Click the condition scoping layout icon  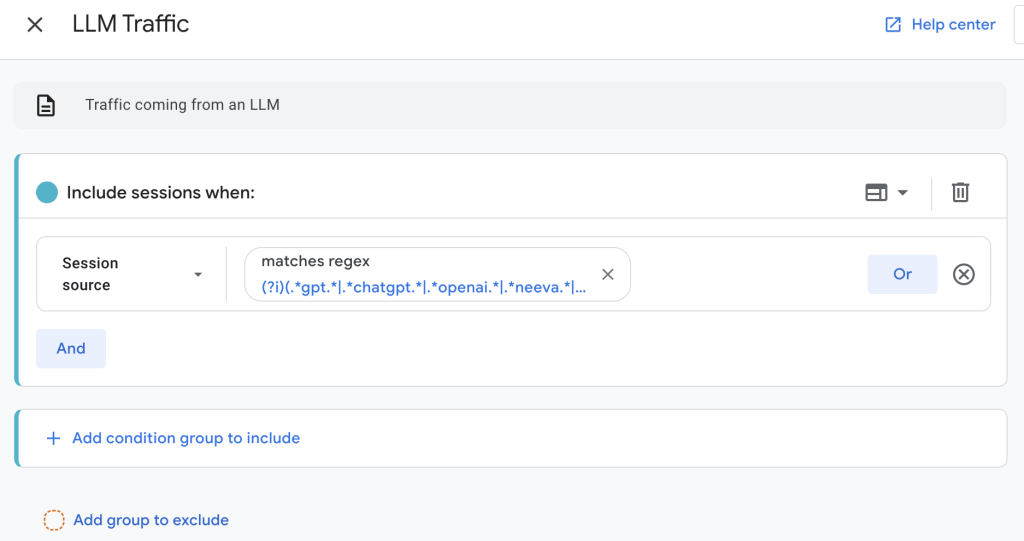[x=876, y=192]
